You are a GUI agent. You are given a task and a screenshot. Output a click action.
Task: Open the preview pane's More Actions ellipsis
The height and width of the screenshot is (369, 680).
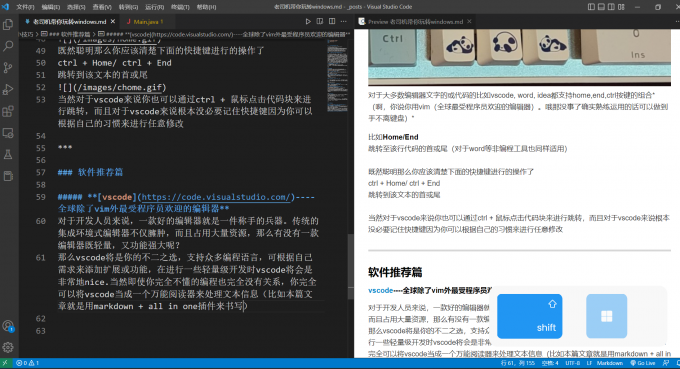[x=677, y=21]
